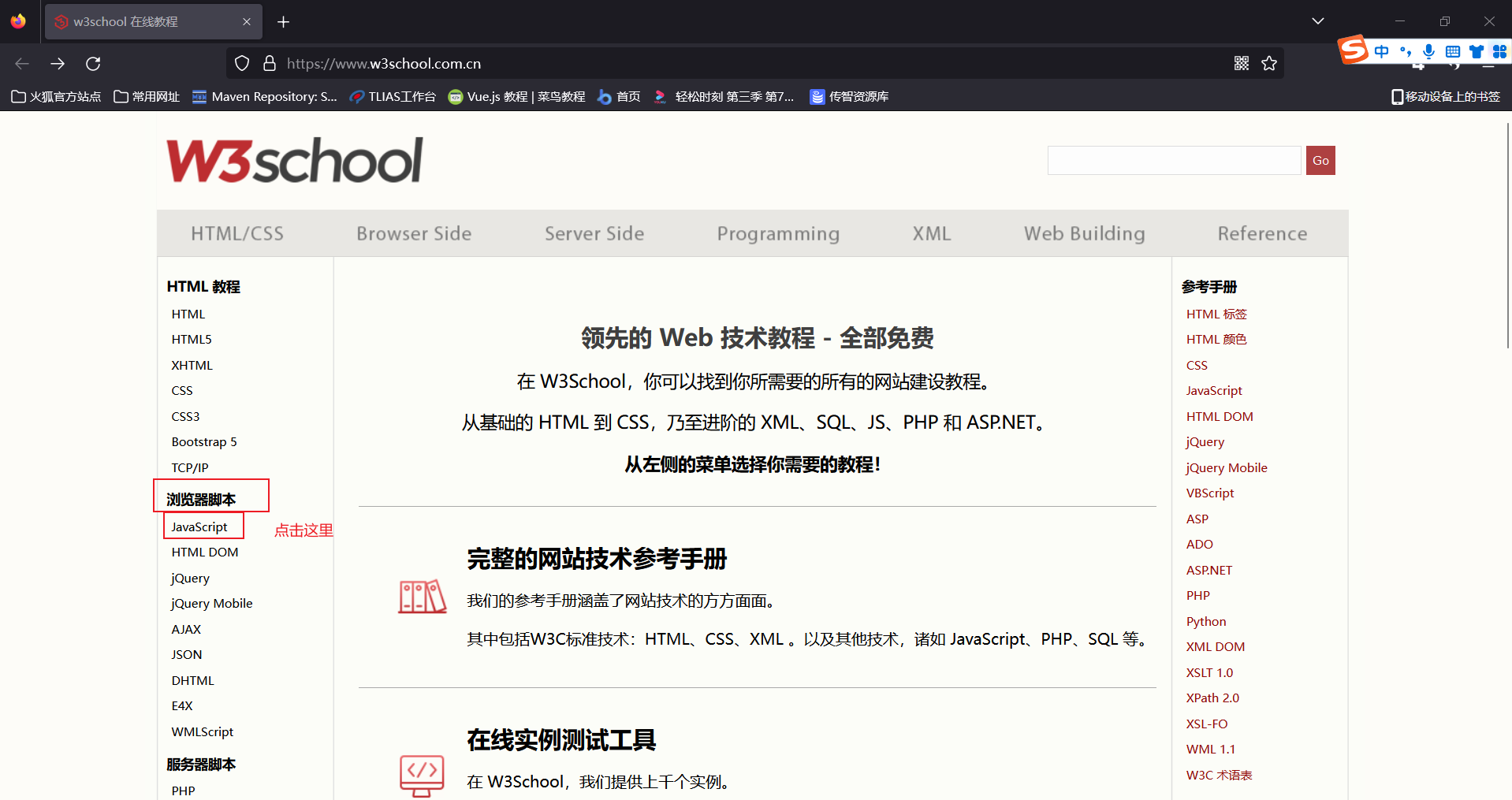Viewport: 1512px width, 800px height.
Task: Open Sogou toolbox grid icon
Action: [1499, 52]
